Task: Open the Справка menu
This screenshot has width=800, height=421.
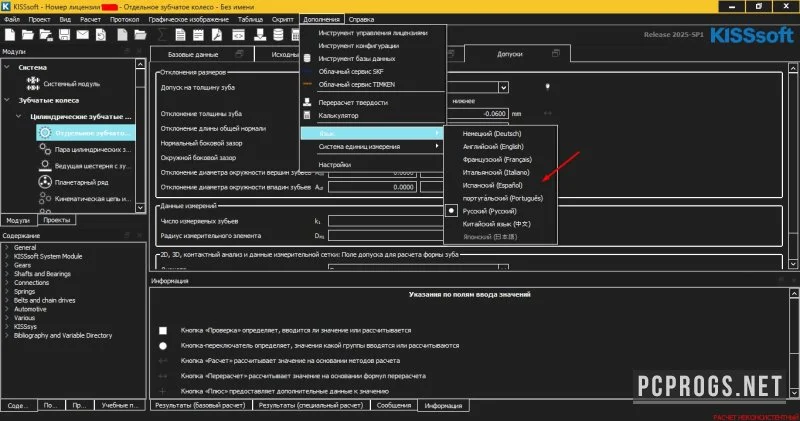Action: point(361,19)
